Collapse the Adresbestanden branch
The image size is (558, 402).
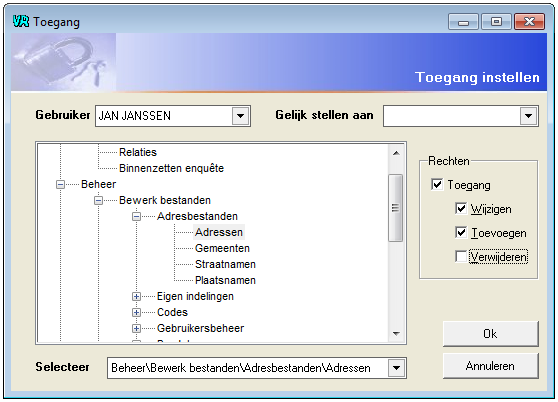coord(136,216)
